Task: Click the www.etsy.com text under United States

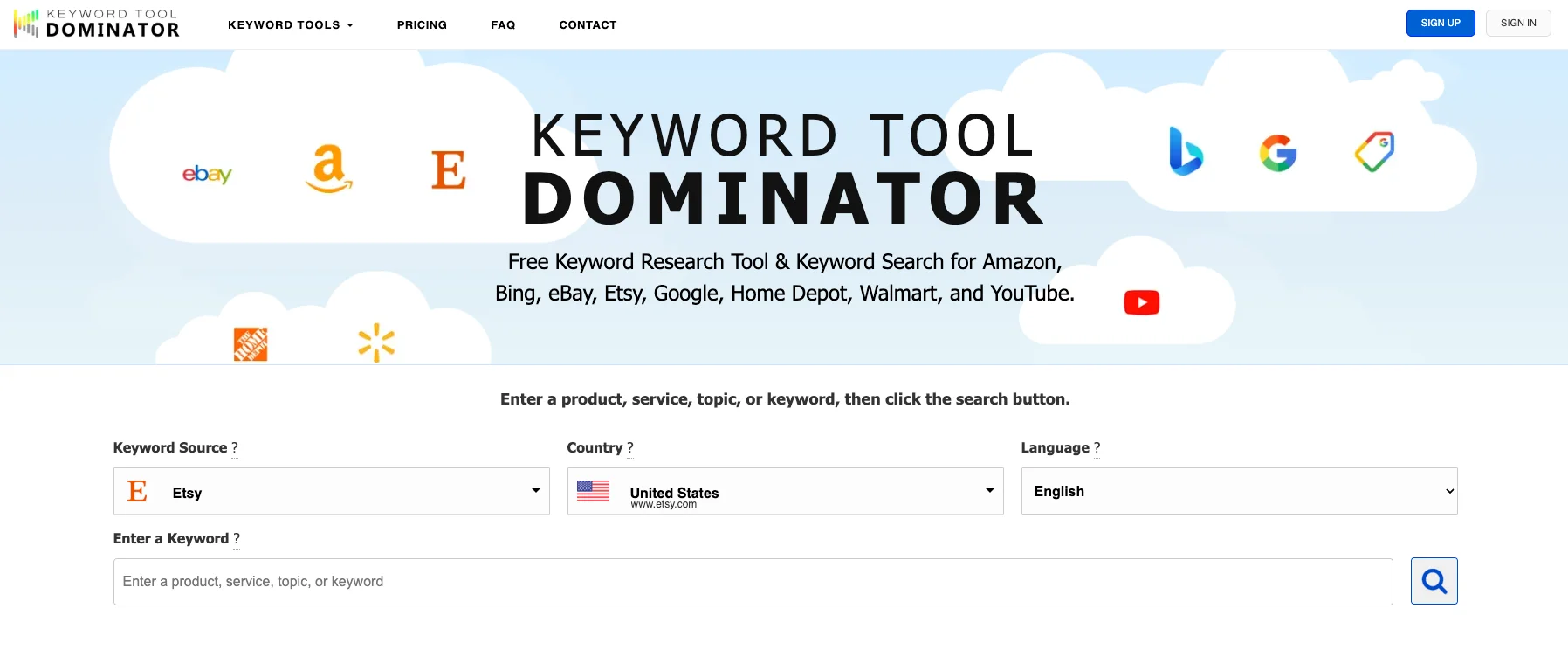Action: (x=664, y=504)
